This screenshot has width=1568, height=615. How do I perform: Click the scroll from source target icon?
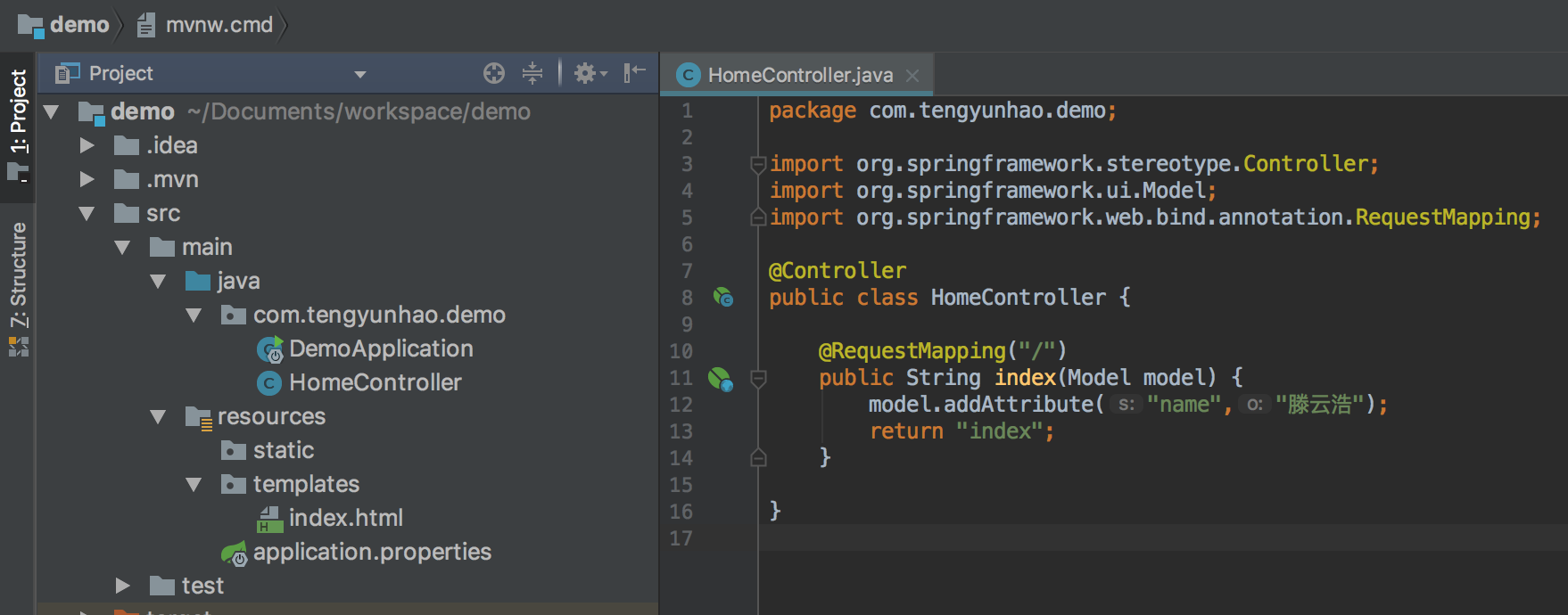pos(493,73)
